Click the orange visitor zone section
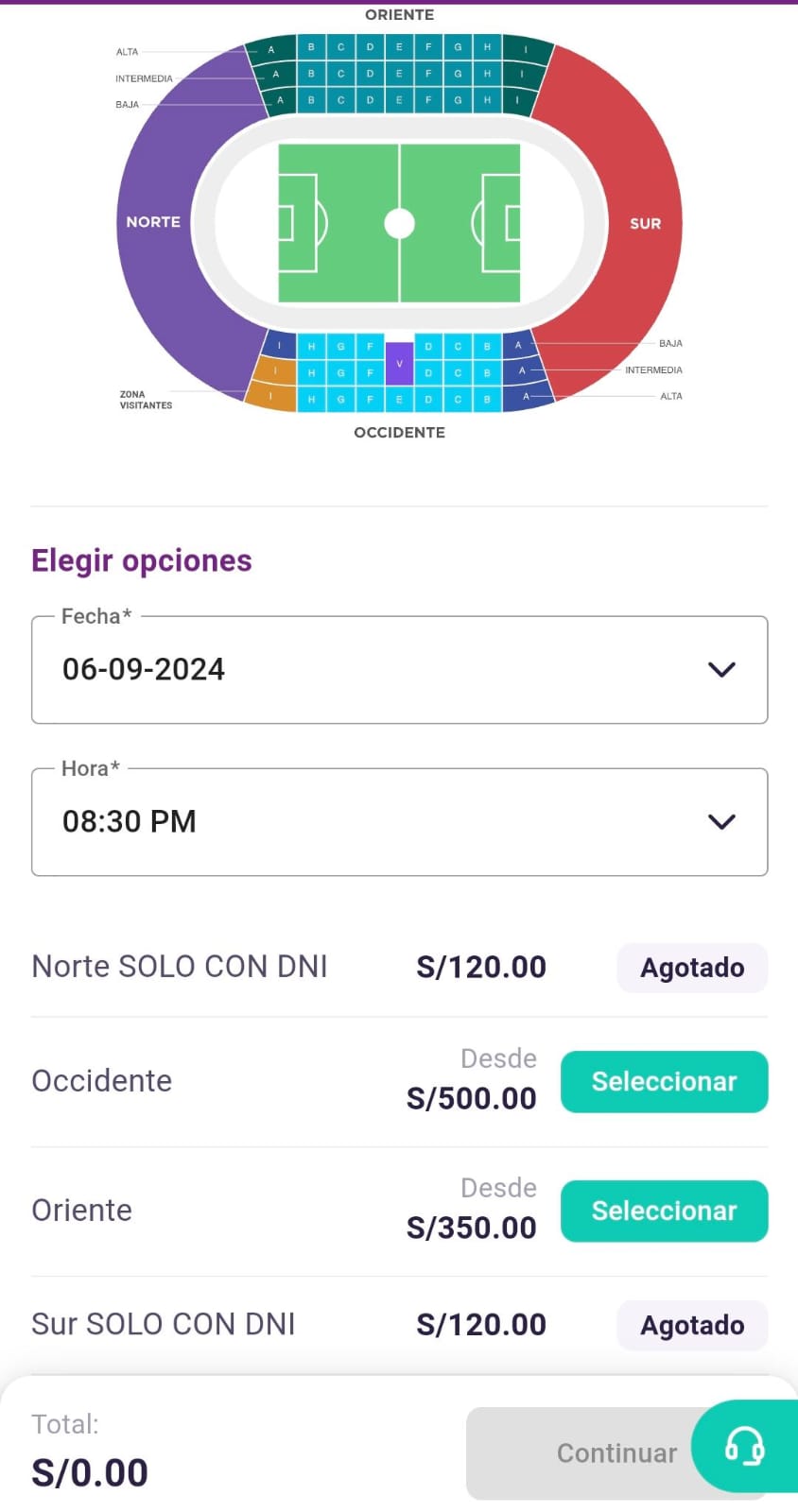 (x=274, y=382)
